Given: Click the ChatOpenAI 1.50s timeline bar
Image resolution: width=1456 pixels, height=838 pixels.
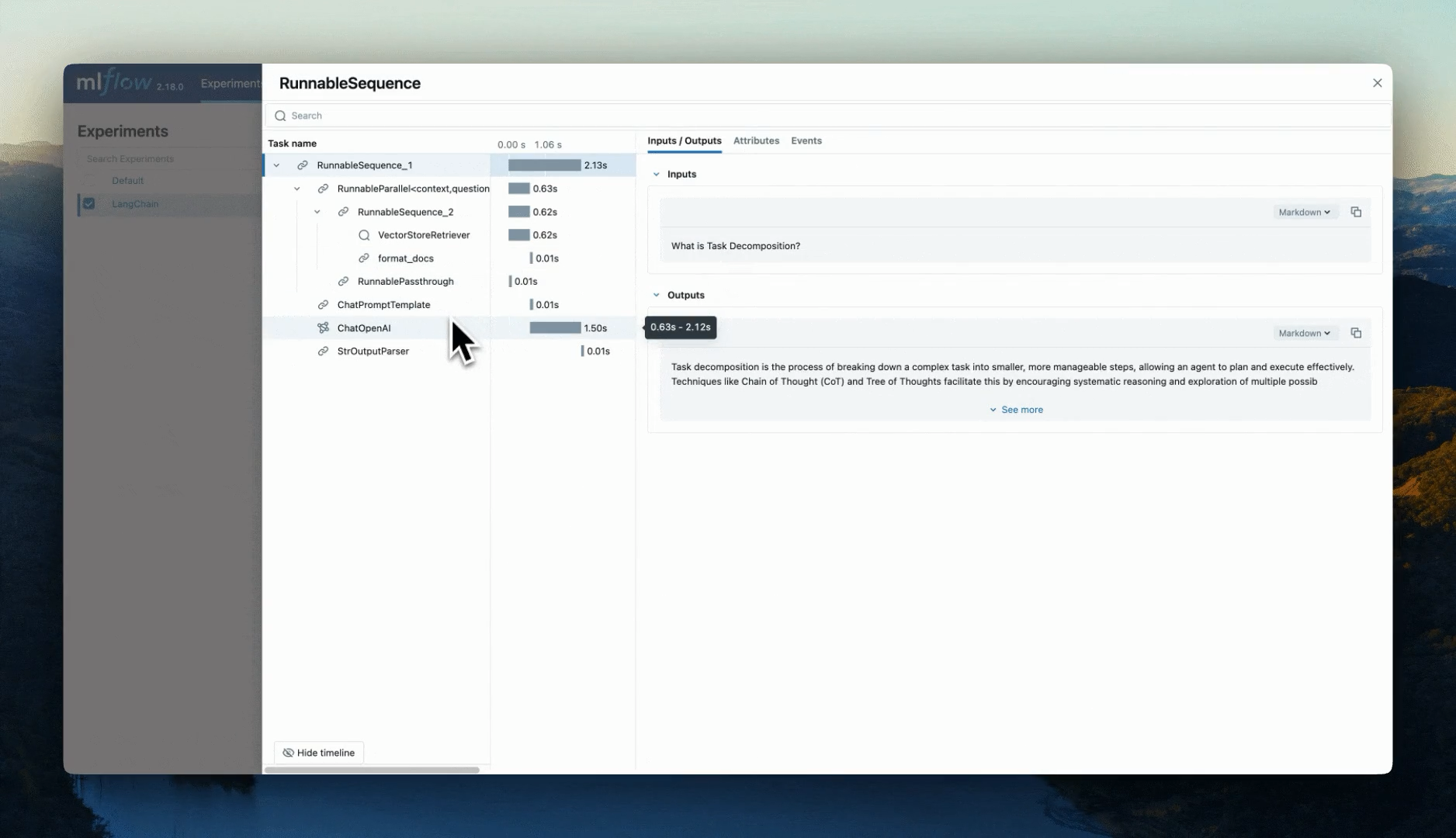Looking at the screenshot, I should coord(555,328).
